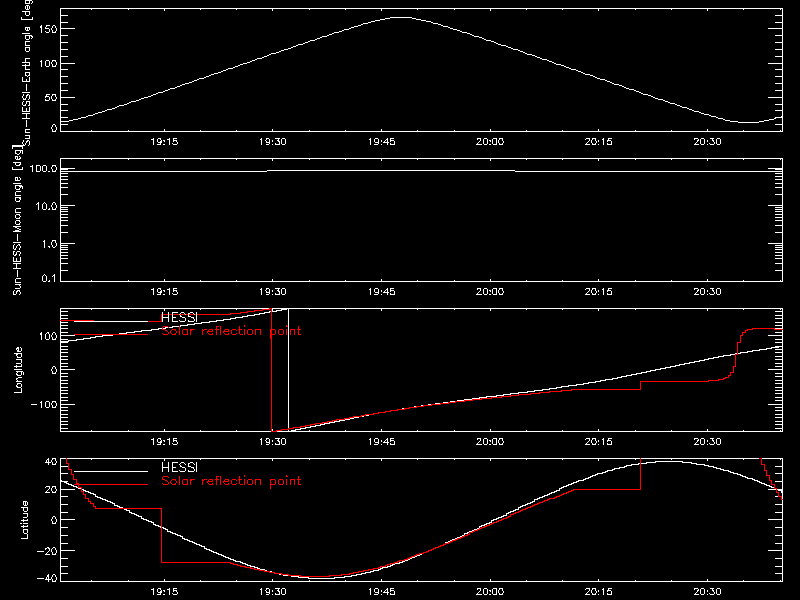Click the red legend line in Longitude plot
Viewport: 800px width, 600px height.
[x=111, y=335]
